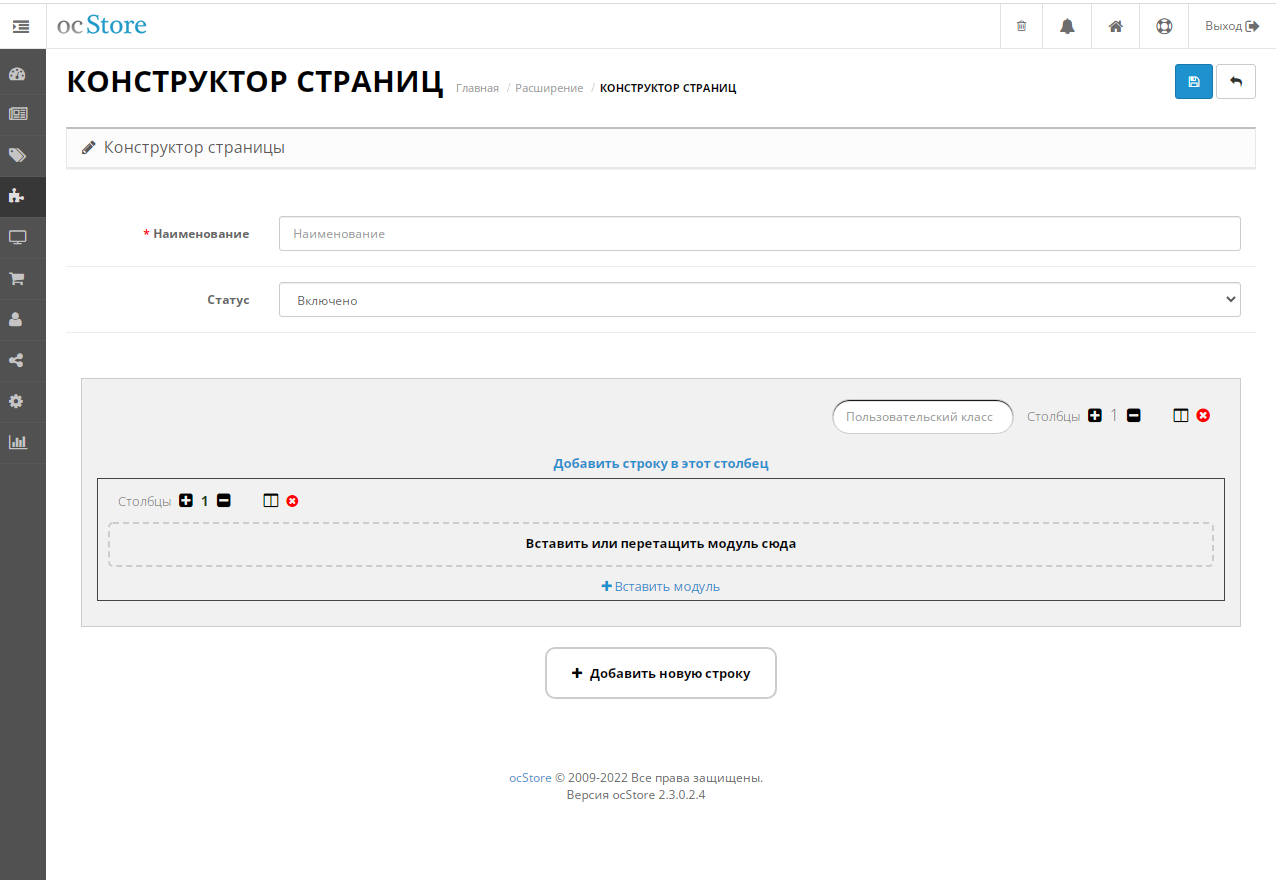Decrease inner column count with minus
The image size is (1276, 880).
(x=224, y=501)
